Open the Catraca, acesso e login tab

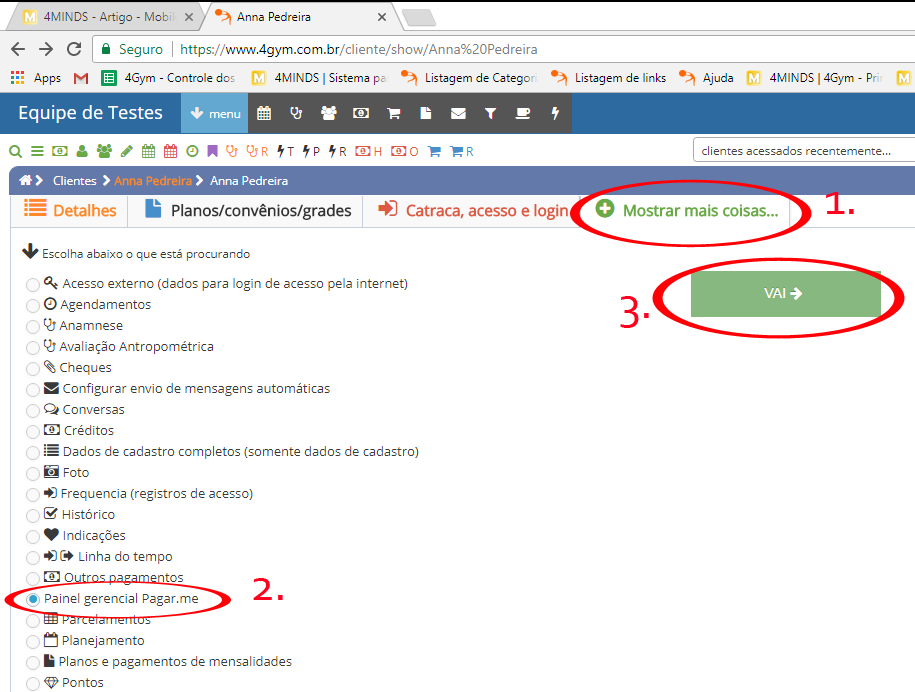click(x=472, y=211)
